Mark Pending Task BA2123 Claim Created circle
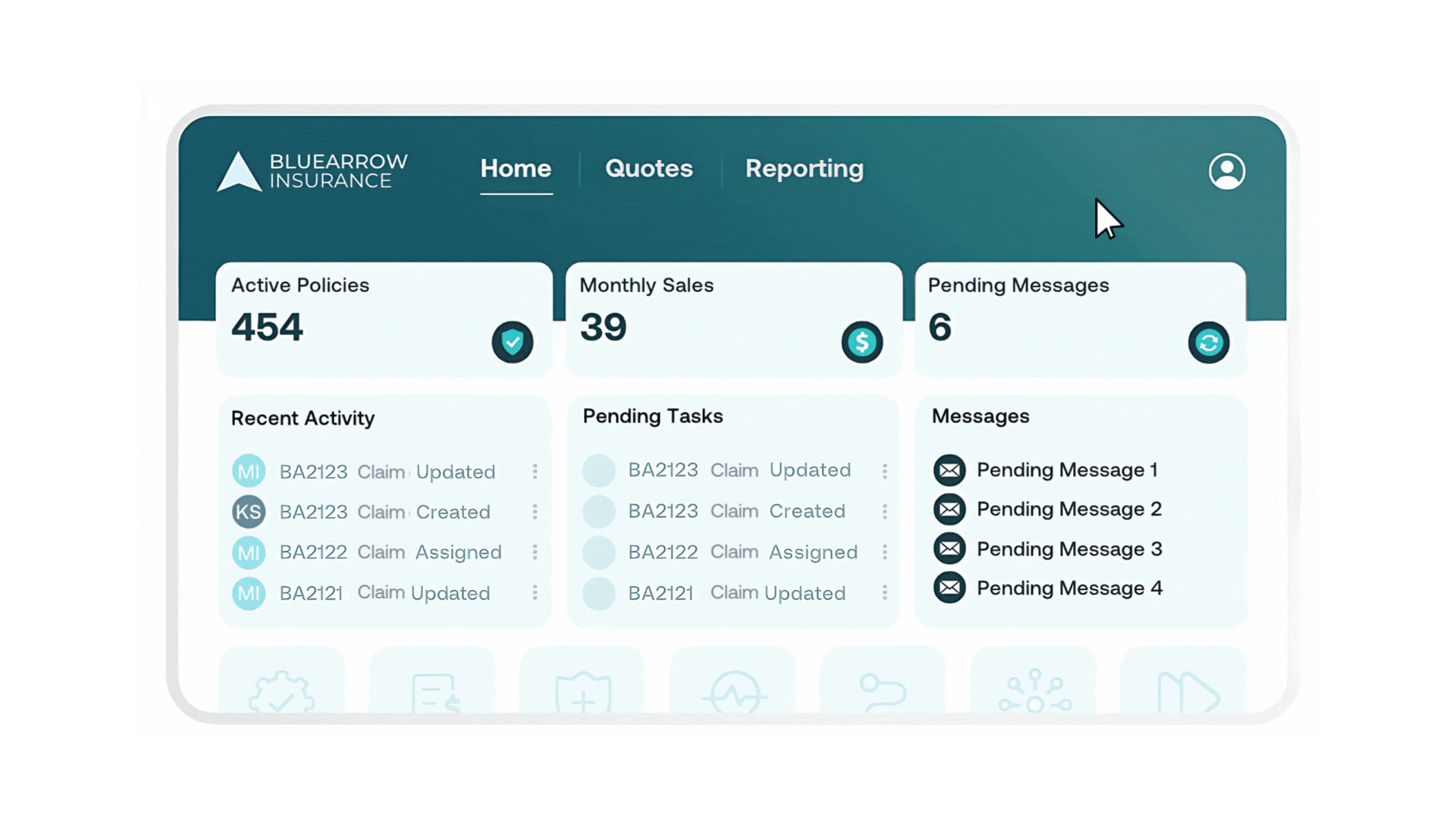Image resolution: width=1456 pixels, height=819 pixels. click(x=599, y=512)
